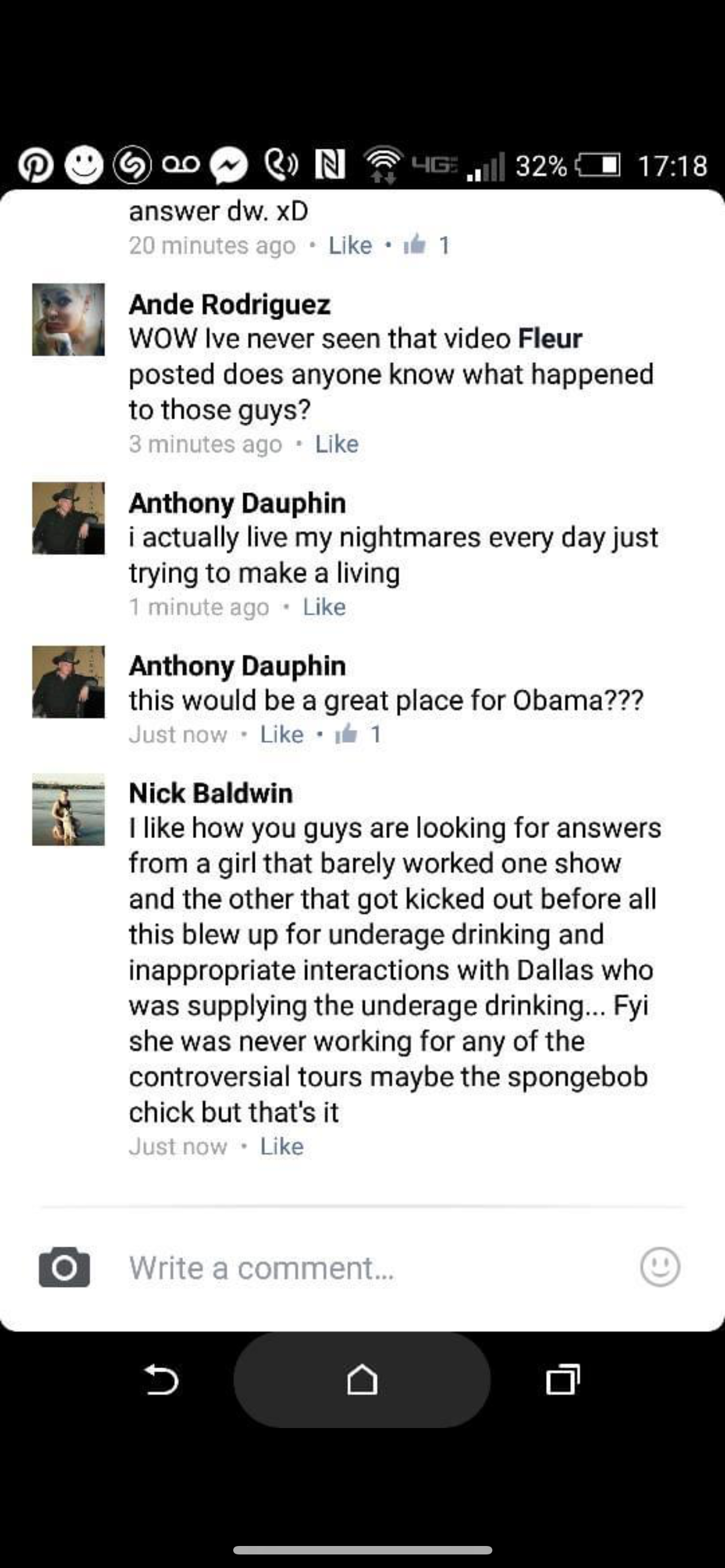725x1568 pixels.
Task: Open the emoji picker smiley icon
Action: [x=660, y=1267]
